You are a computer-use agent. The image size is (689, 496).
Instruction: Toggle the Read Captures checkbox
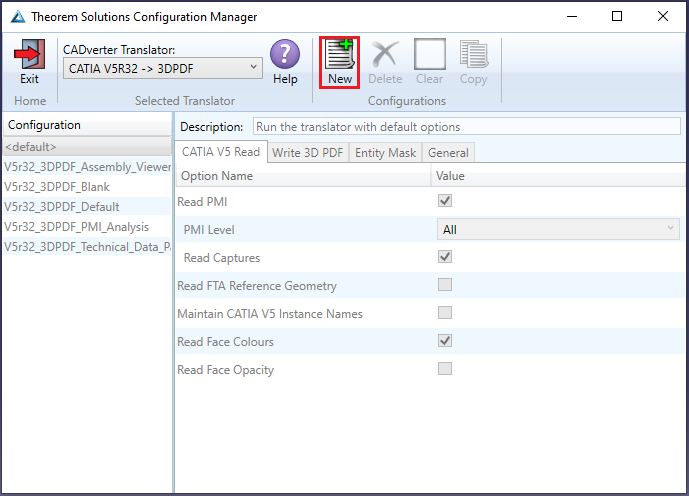(445, 257)
